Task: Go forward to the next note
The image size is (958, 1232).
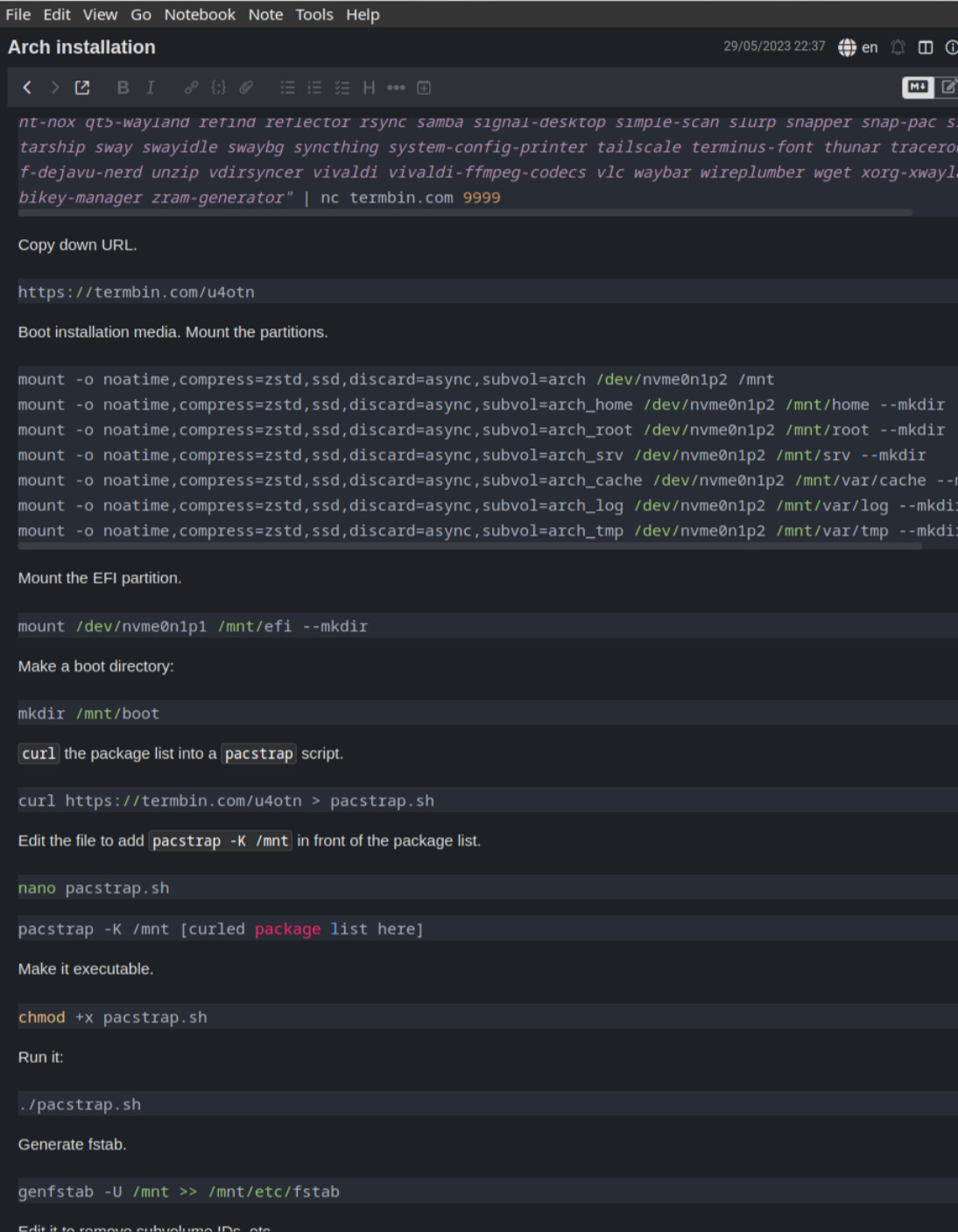Action: pyautogui.click(x=54, y=88)
